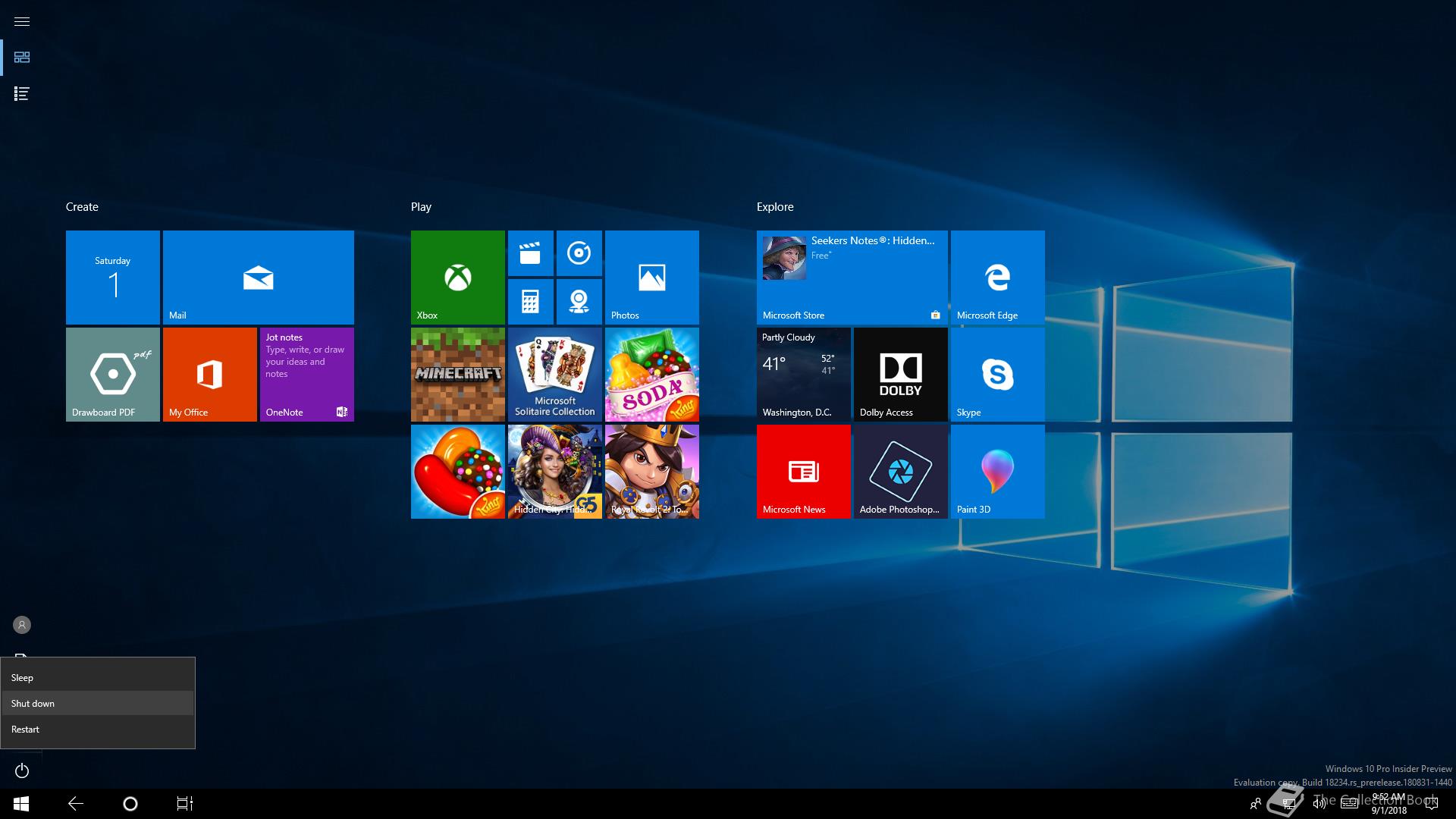Switch to pinned tiles view
This screenshot has height=819, width=1456.
22,58
